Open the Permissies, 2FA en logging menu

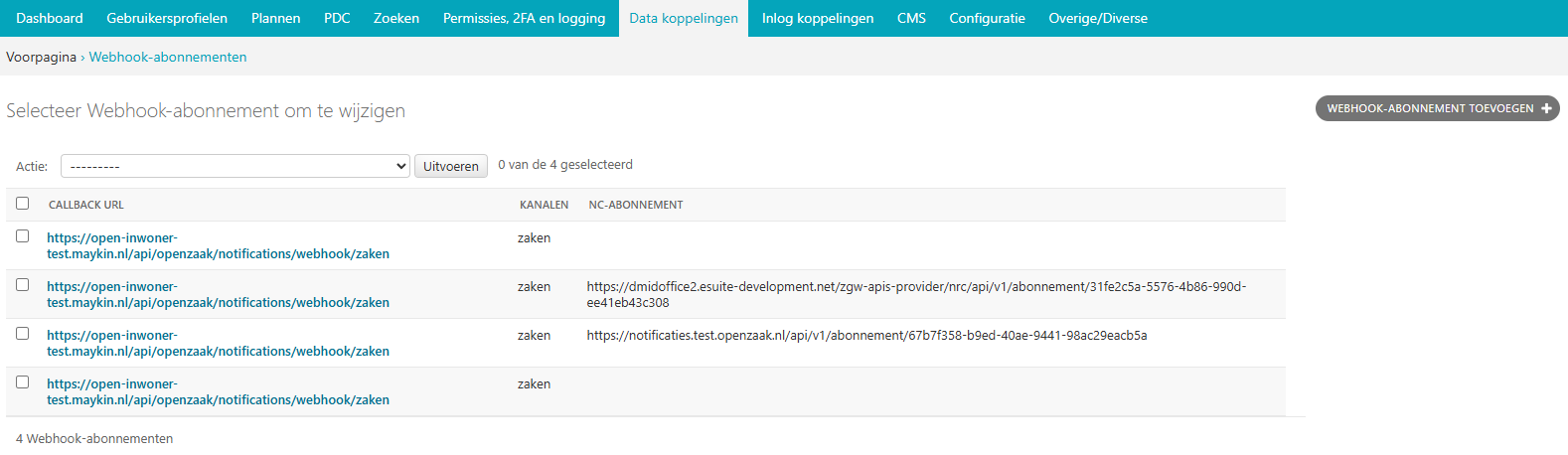(x=524, y=18)
